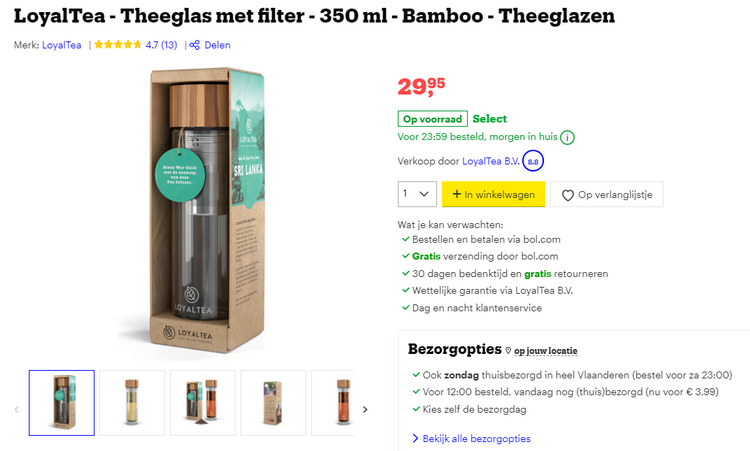This screenshot has width=750, height=451.
Task: Select the purple box packaging thumbnail
Action: [273, 403]
